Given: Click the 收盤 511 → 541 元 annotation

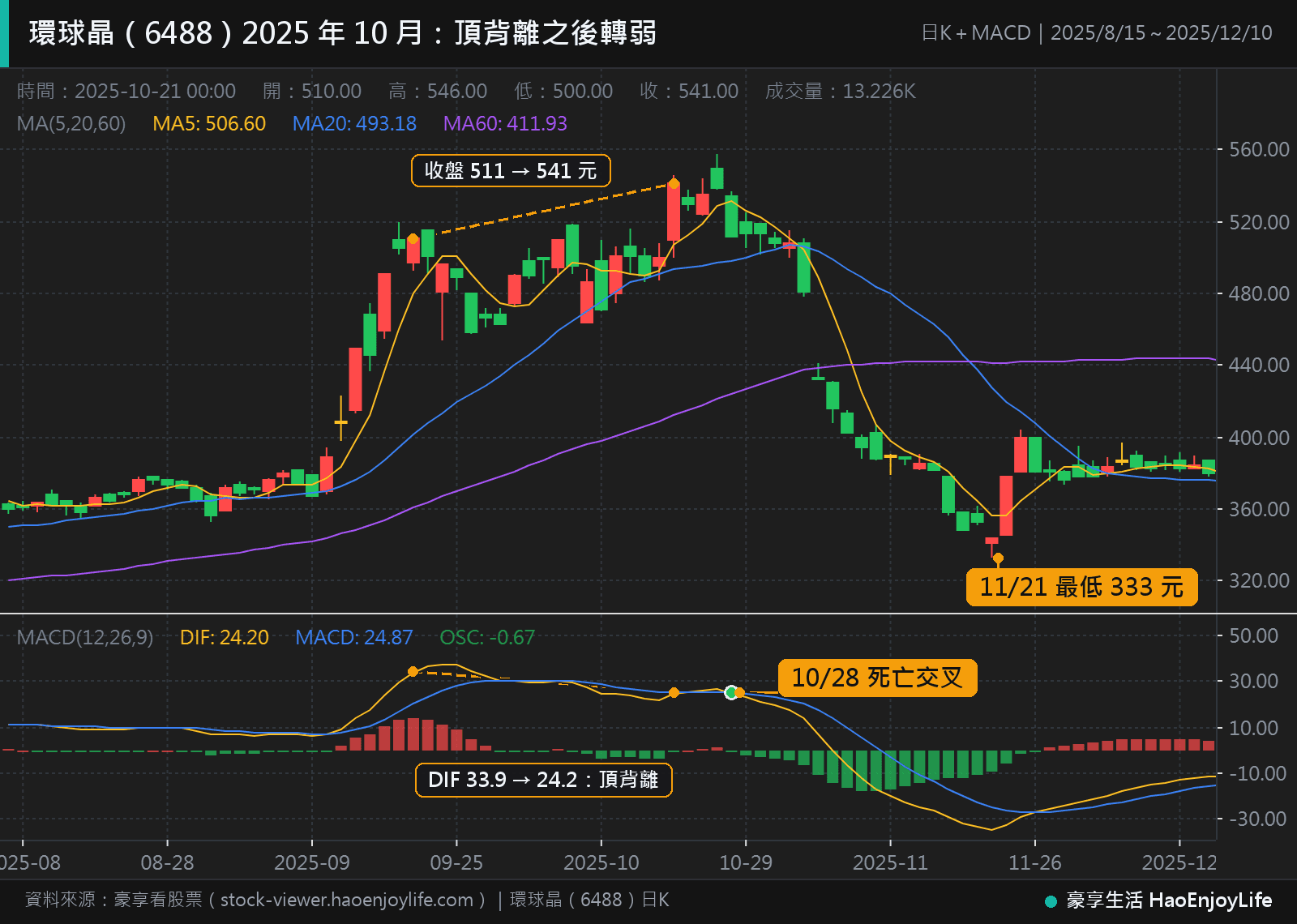Looking at the screenshot, I should (x=511, y=171).
